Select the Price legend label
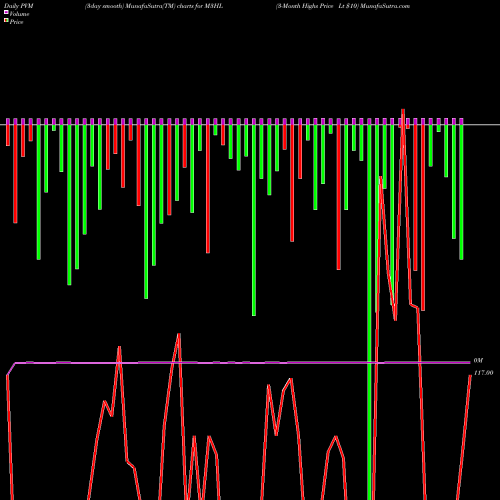The height and width of the screenshot is (500, 500). [16, 22]
